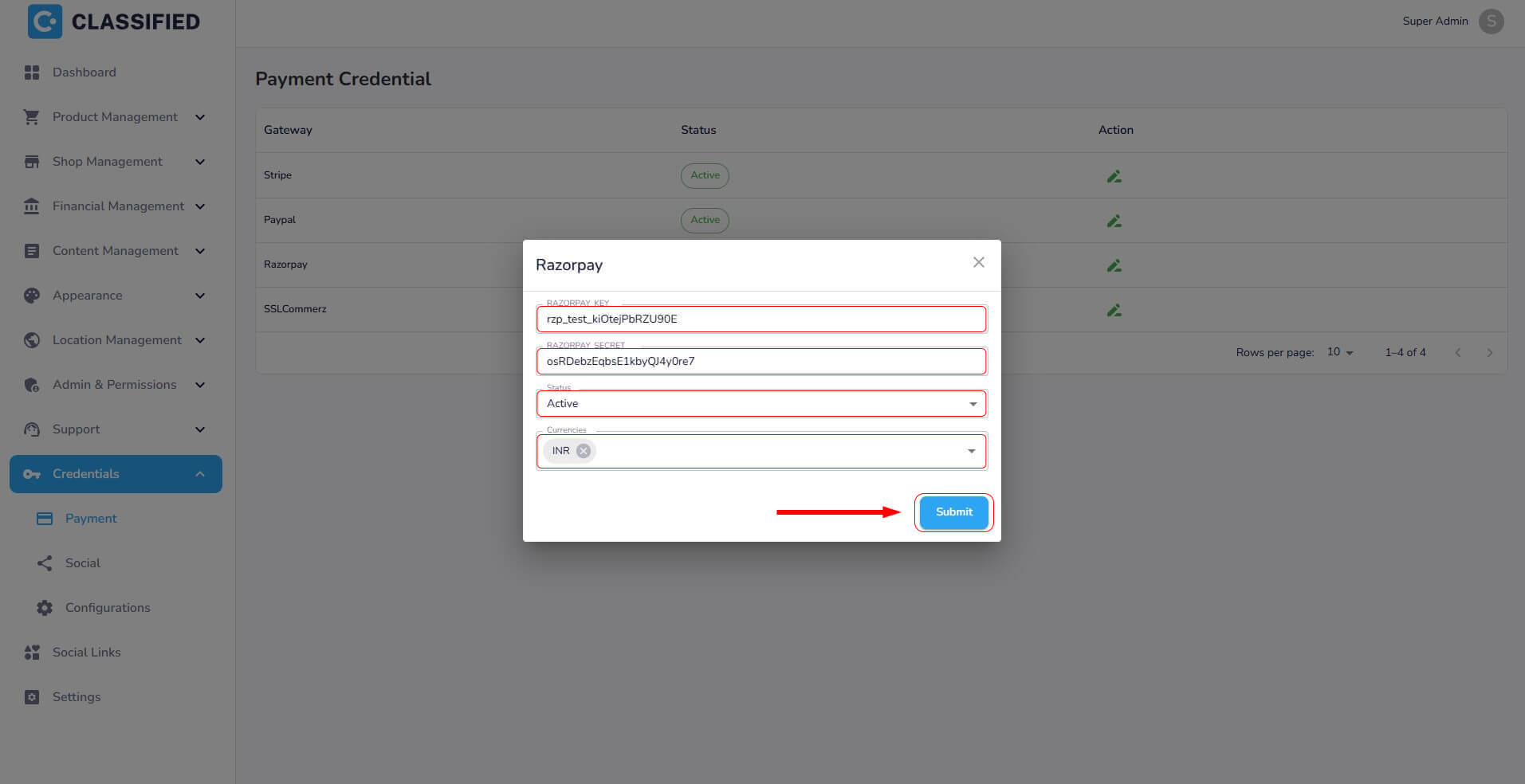Click the Classified logo icon
This screenshot has width=1525, height=784.
tap(45, 22)
